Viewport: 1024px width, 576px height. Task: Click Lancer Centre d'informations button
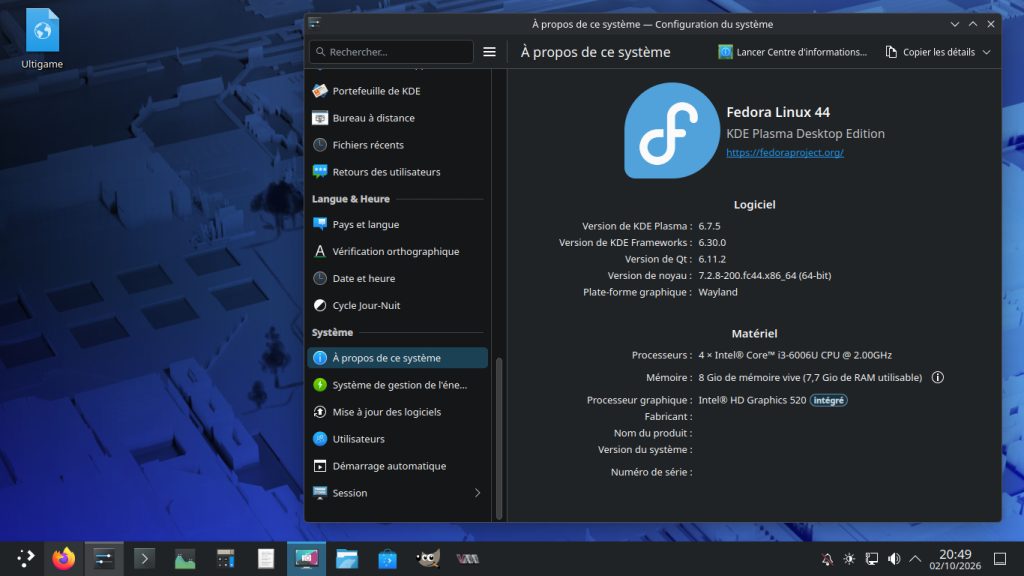[792, 52]
